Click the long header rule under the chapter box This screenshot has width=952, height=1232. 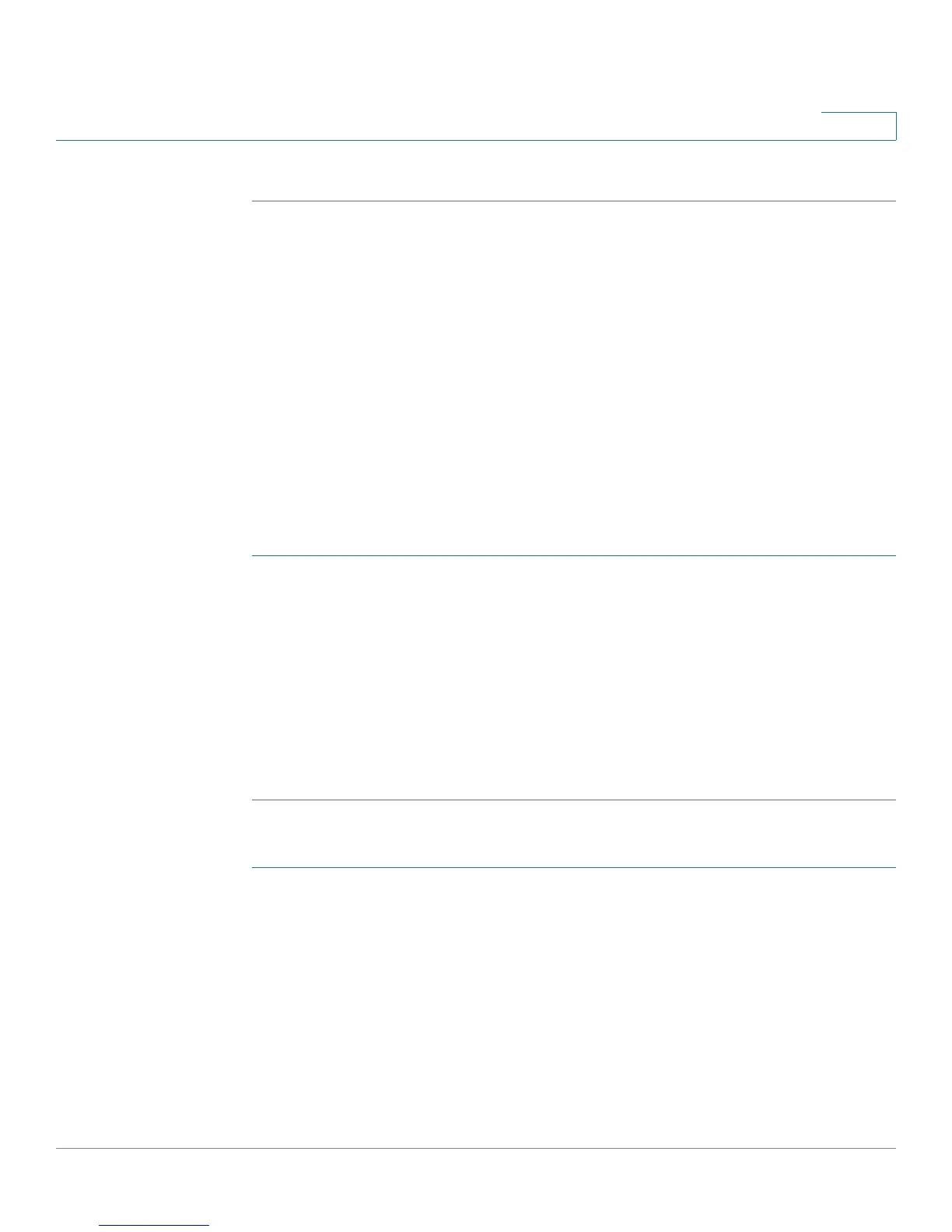point(476,140)
